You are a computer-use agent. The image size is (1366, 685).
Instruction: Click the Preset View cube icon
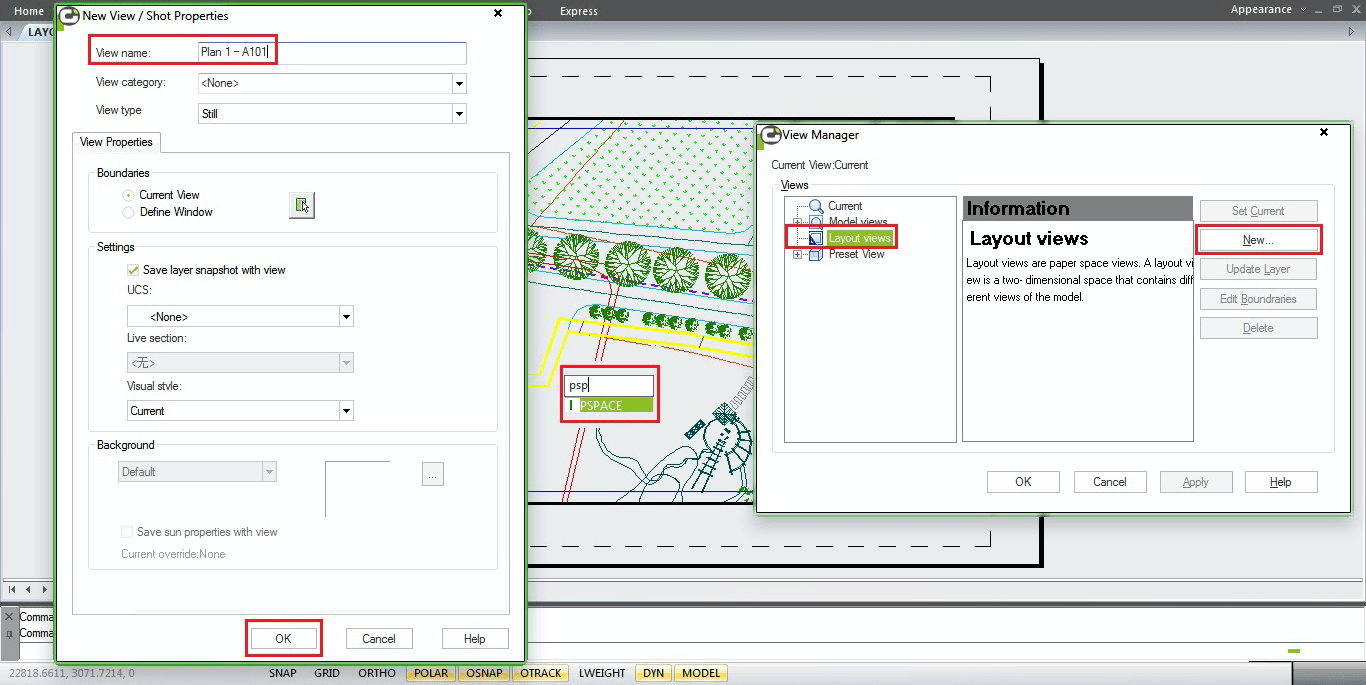pyautogui.click(x=816, y=254)
